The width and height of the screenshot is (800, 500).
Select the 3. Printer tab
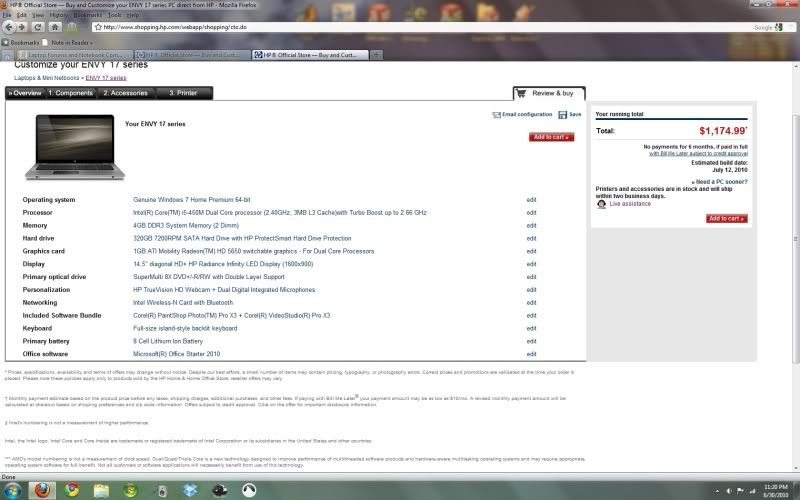coord(183,93)
